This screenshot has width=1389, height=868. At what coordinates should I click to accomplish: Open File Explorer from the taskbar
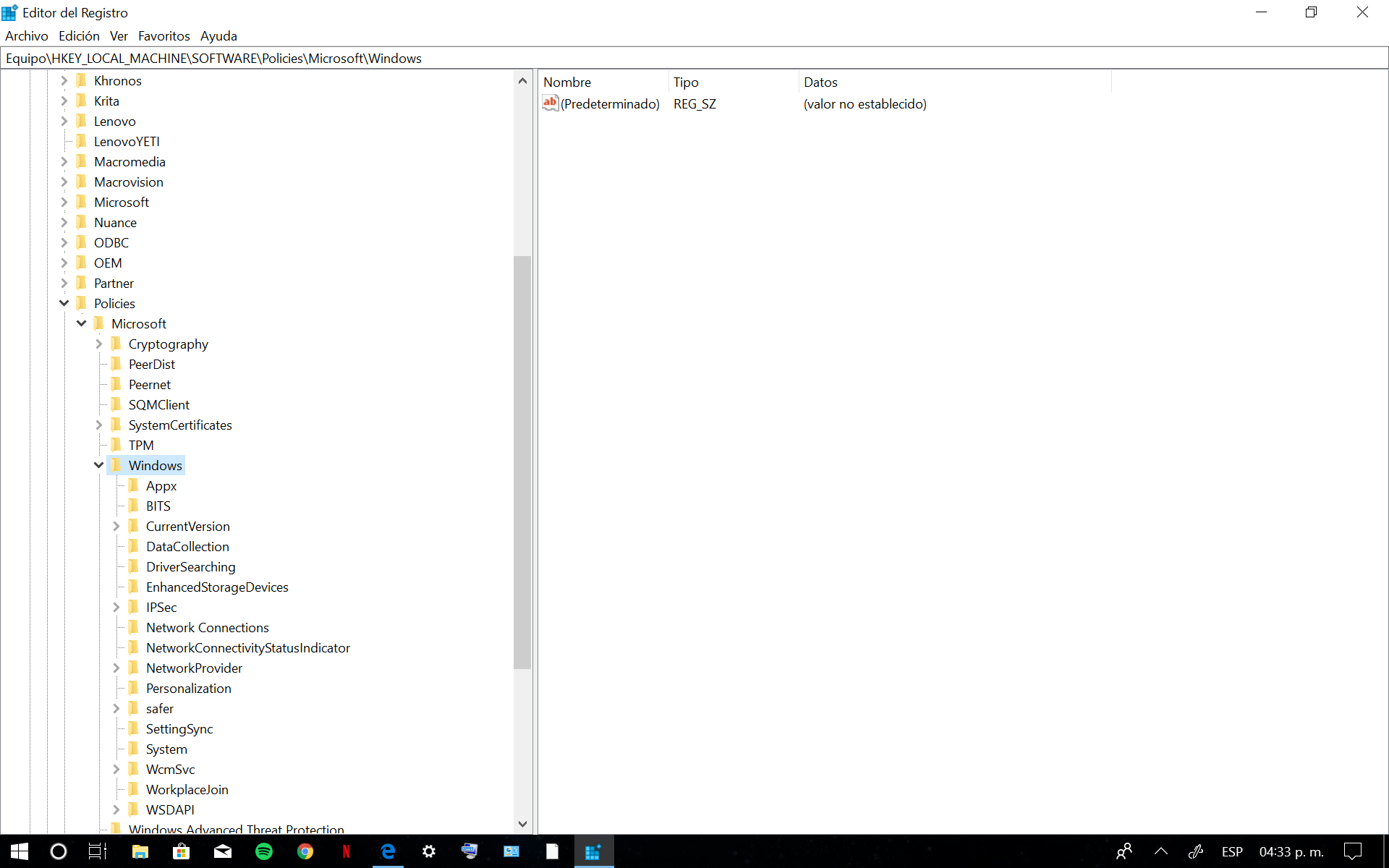click(x=140, y=851)
